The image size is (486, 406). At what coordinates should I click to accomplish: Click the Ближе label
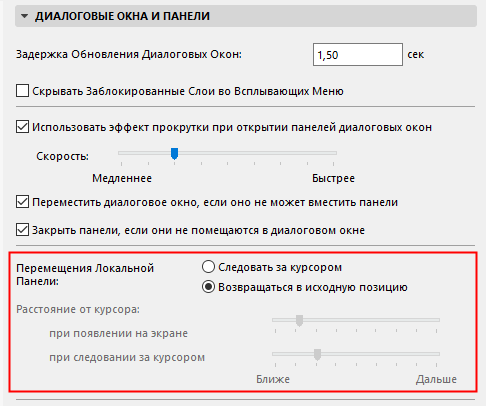[273, 379]
